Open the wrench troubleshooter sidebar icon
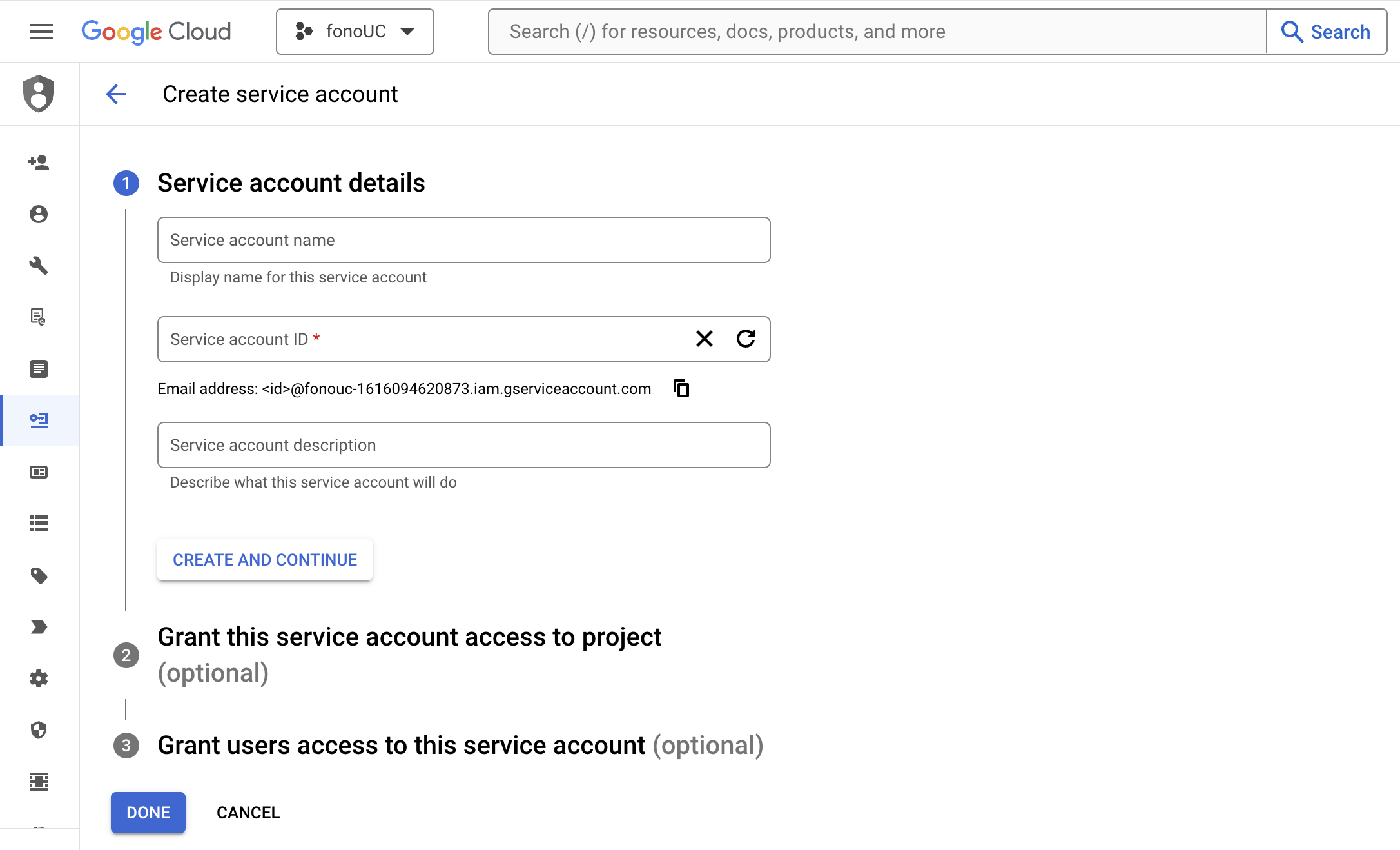This screenshot has width=1400, height=850. 39,266
